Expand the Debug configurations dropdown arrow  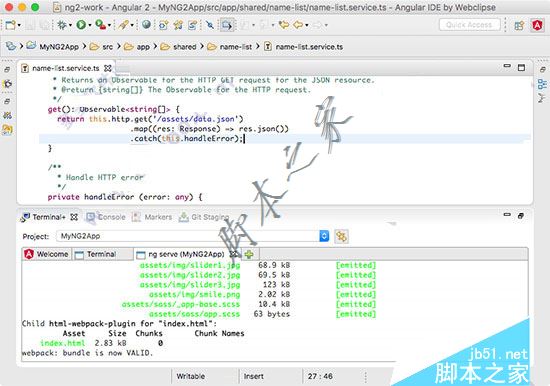(70, 25)
